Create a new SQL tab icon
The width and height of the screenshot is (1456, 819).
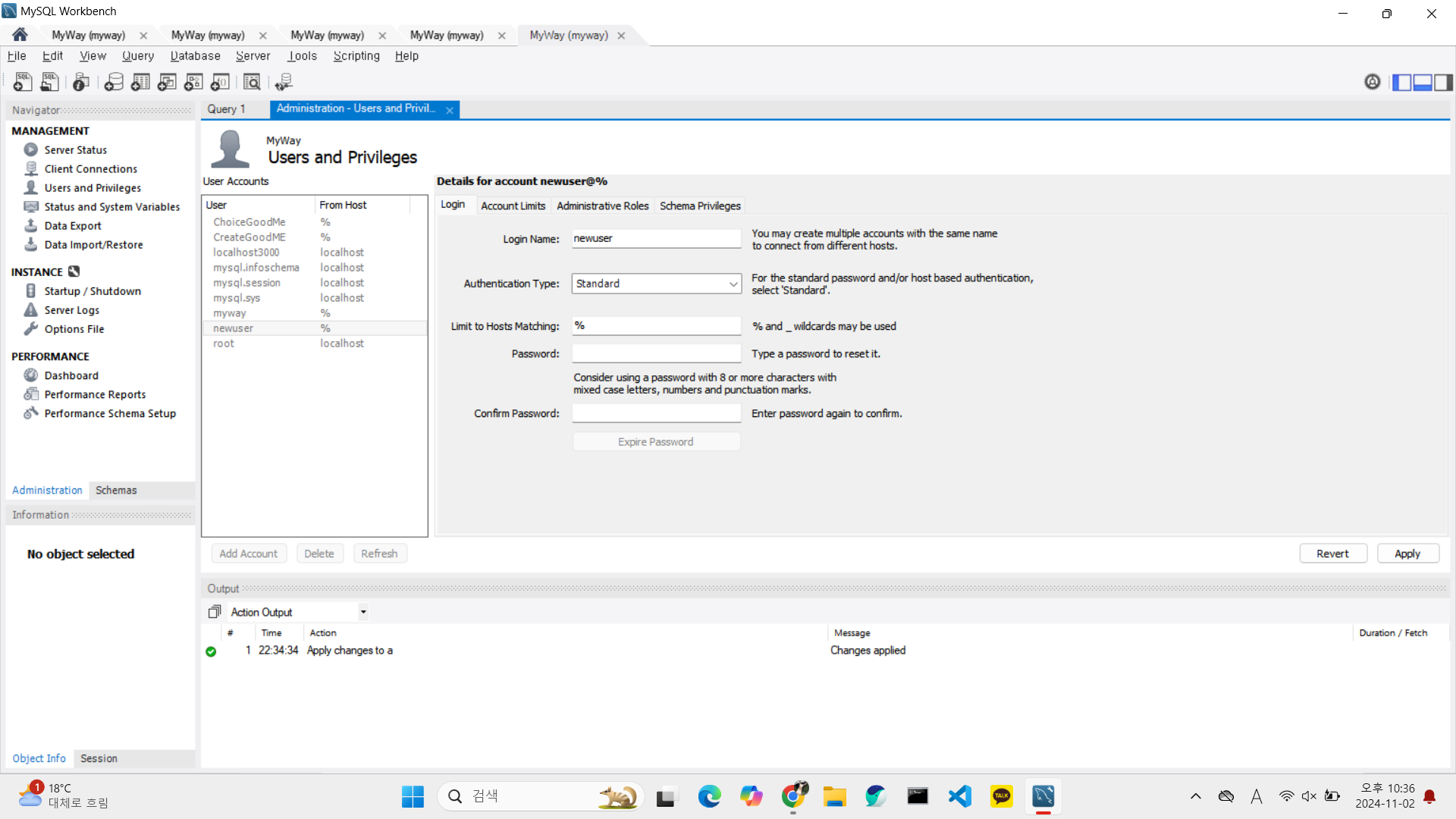22,82
